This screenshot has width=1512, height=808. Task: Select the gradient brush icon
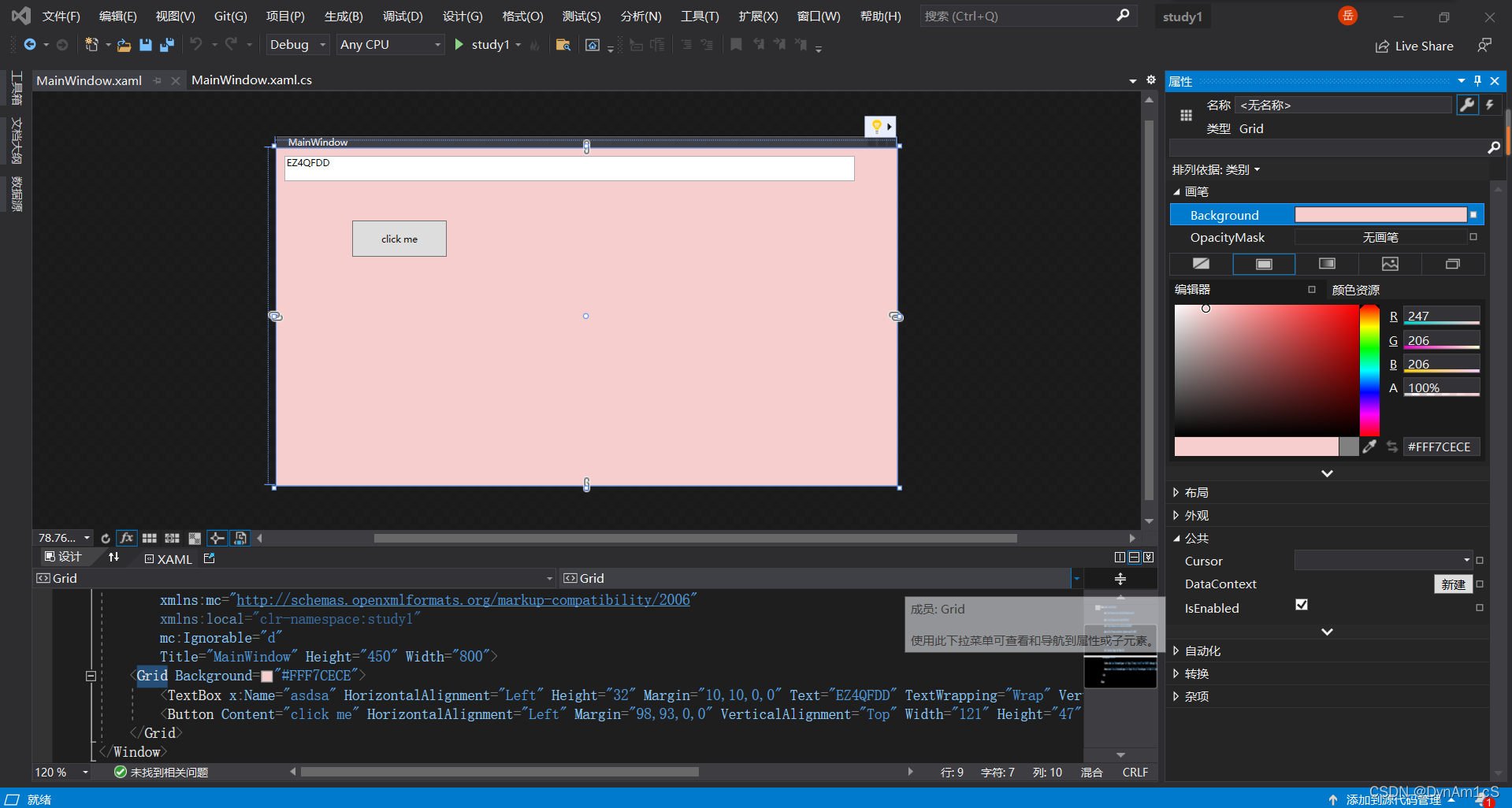[1327, 264]
